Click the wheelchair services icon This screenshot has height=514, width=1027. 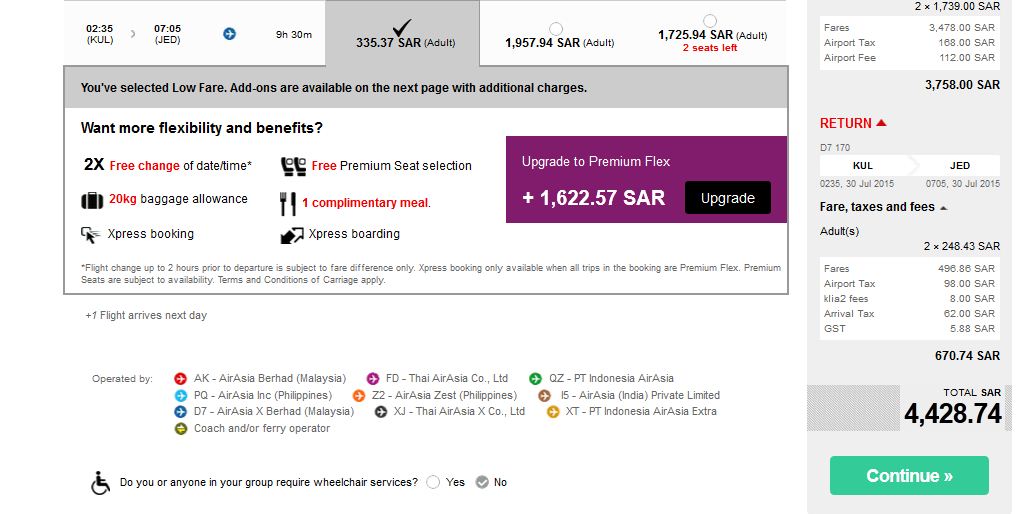101,483
